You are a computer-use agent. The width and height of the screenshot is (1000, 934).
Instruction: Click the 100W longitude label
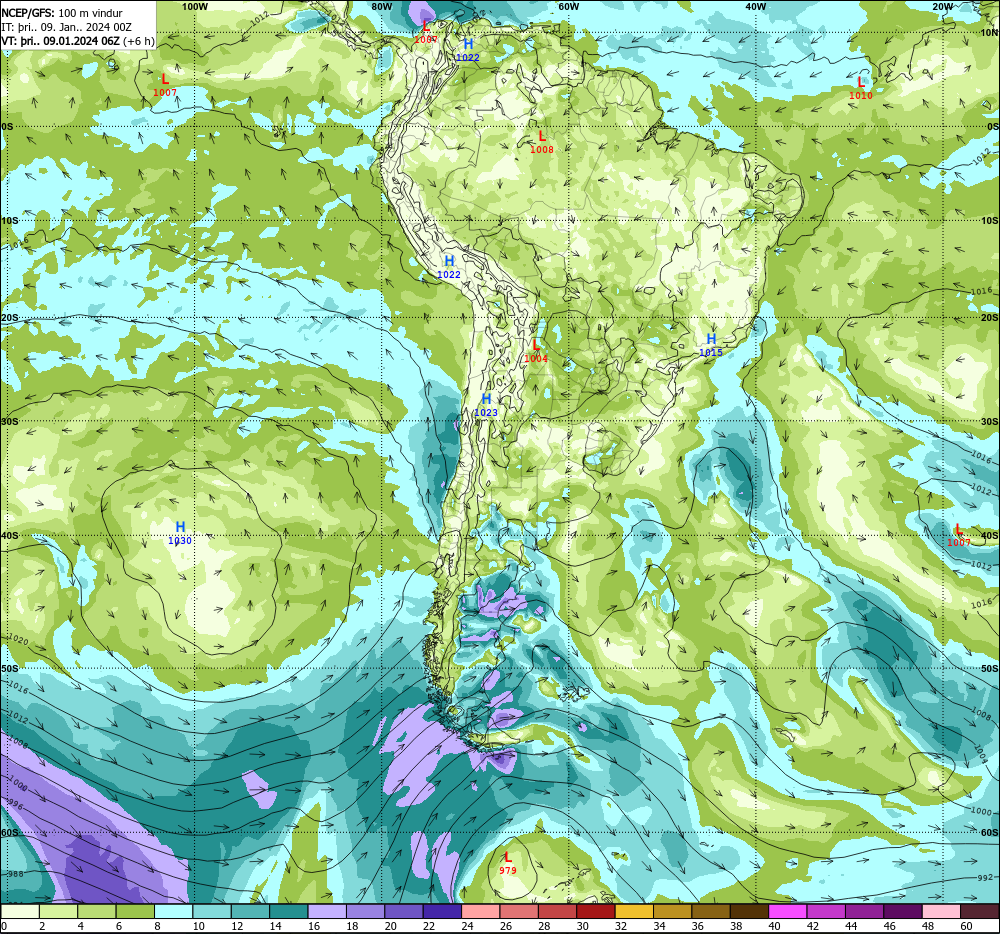coord(195,6)
